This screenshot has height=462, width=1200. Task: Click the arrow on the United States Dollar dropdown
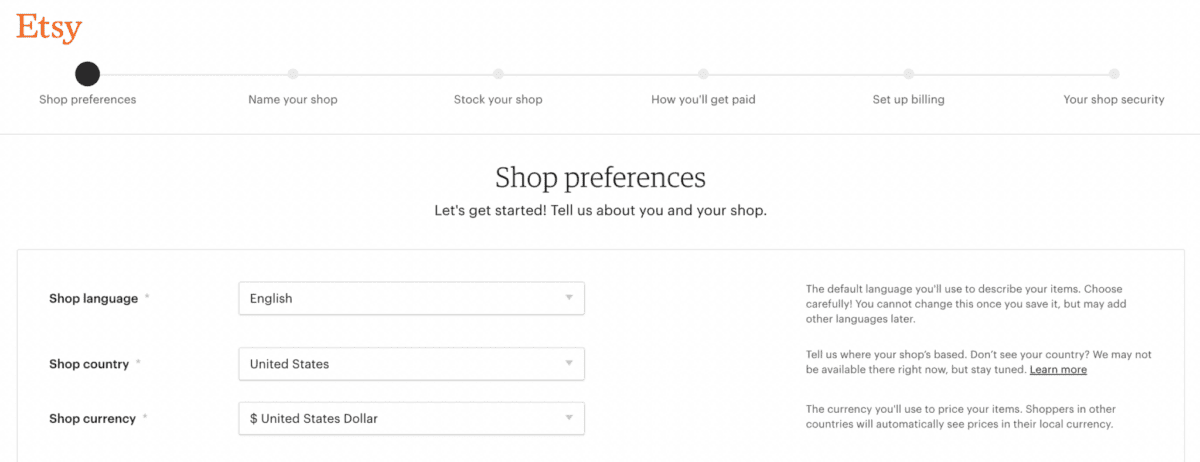[569, 418]
